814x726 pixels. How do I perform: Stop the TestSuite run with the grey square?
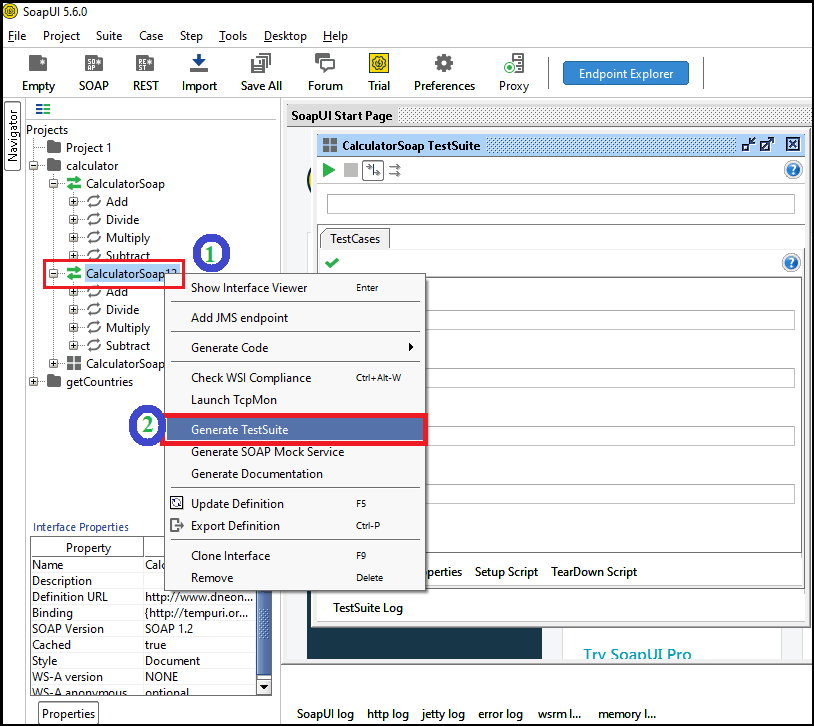pos(351,170)
